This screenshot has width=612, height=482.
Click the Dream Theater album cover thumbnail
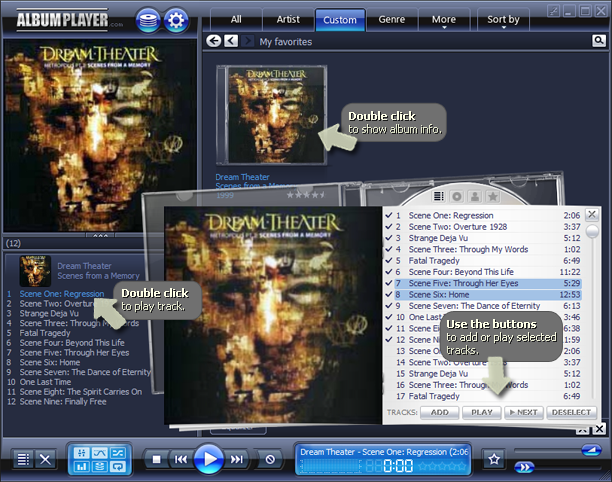click(272, 115)
